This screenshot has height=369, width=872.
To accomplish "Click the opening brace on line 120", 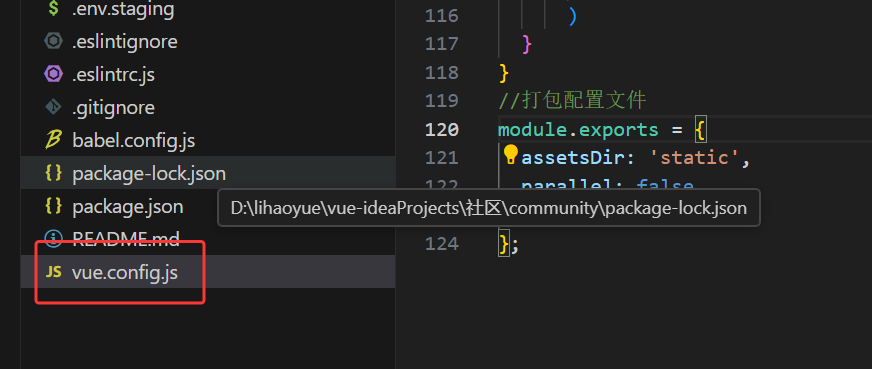I will (x=700, y=129).
